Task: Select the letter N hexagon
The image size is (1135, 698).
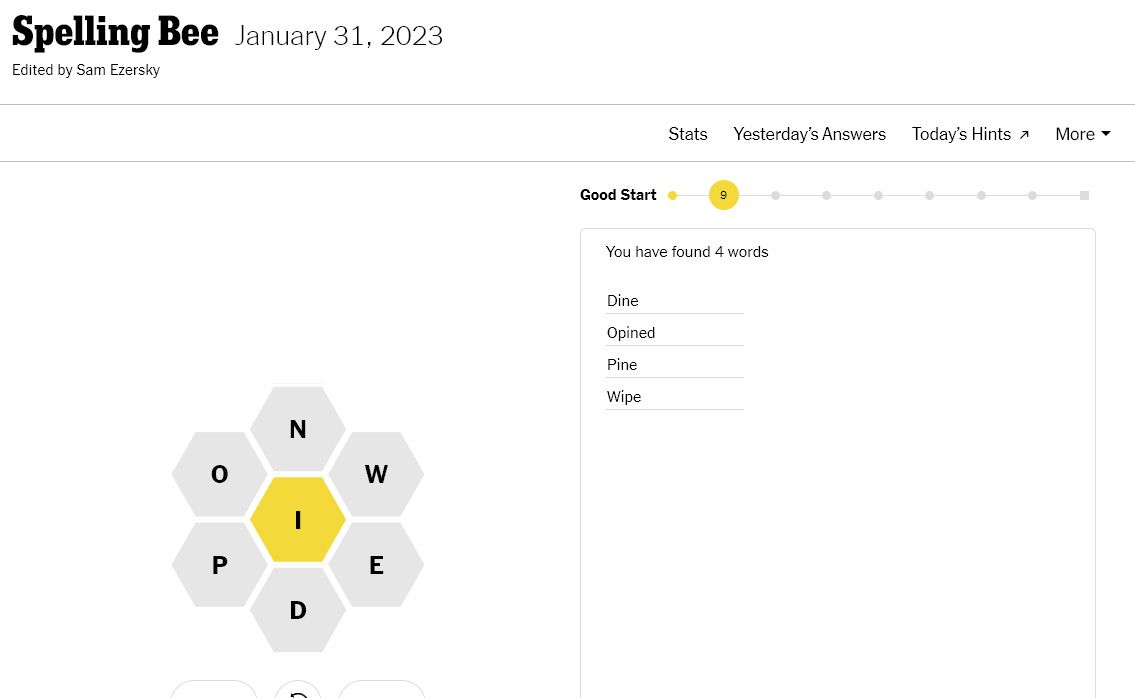Action: [297, 429]
